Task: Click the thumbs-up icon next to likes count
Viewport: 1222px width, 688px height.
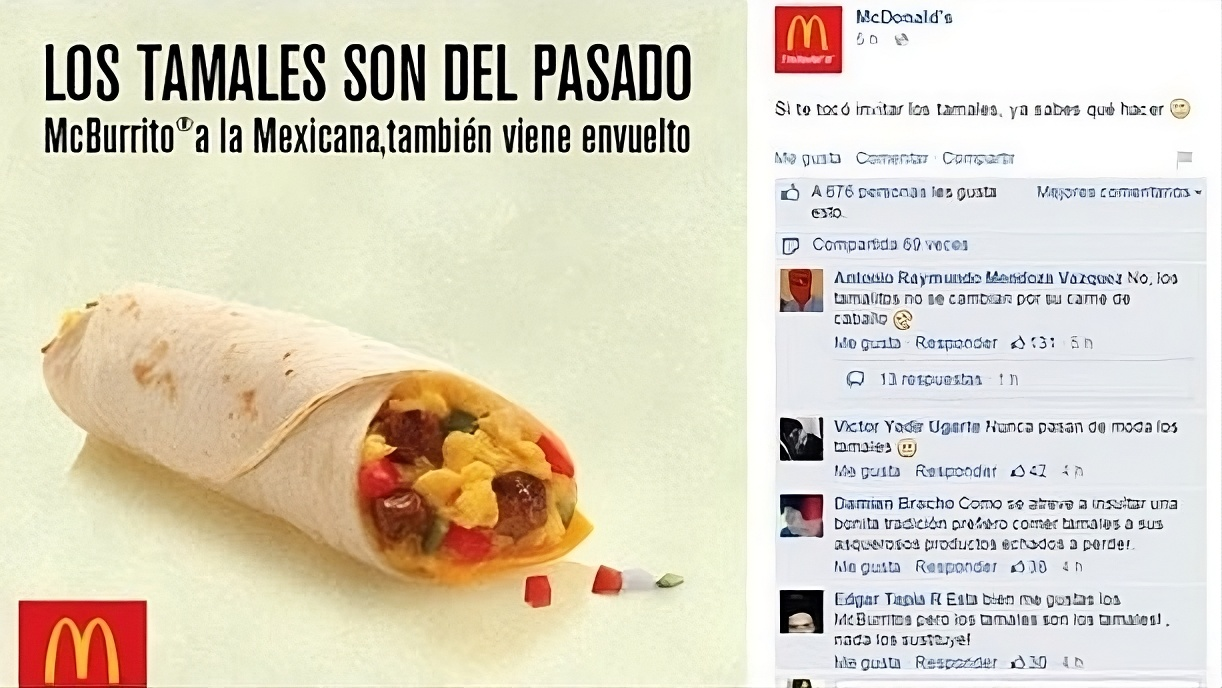Action: [791, 193]
